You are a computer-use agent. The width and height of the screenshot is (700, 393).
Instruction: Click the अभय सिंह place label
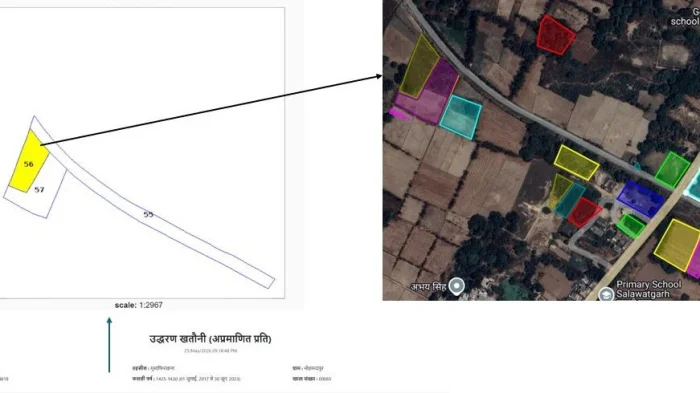click(x=429, y=287)
